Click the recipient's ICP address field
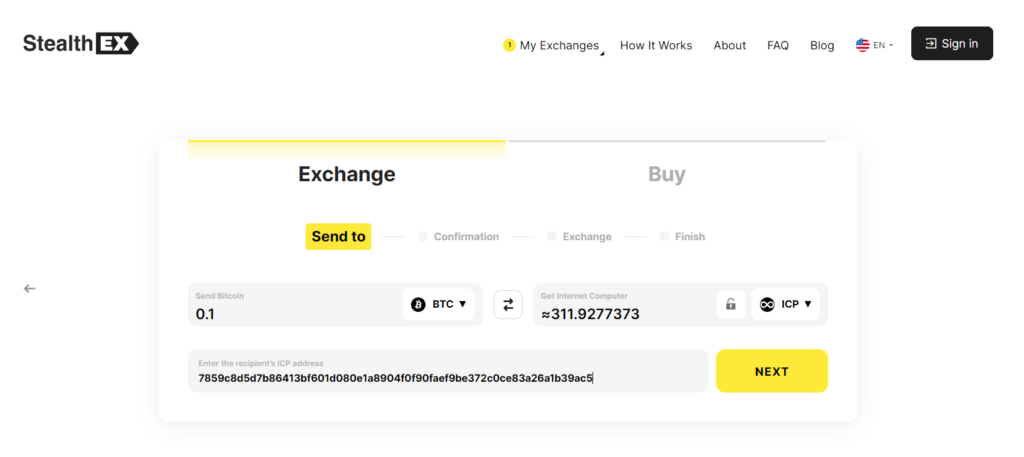The width and height of the screenshot is (1024, 457). click(448, 371)
